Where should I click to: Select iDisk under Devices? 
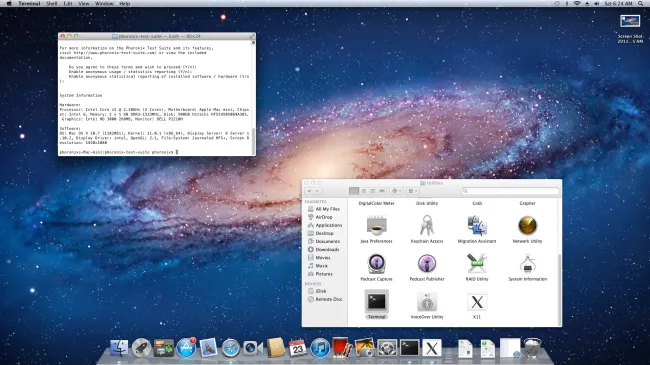(x=318, y=291)
